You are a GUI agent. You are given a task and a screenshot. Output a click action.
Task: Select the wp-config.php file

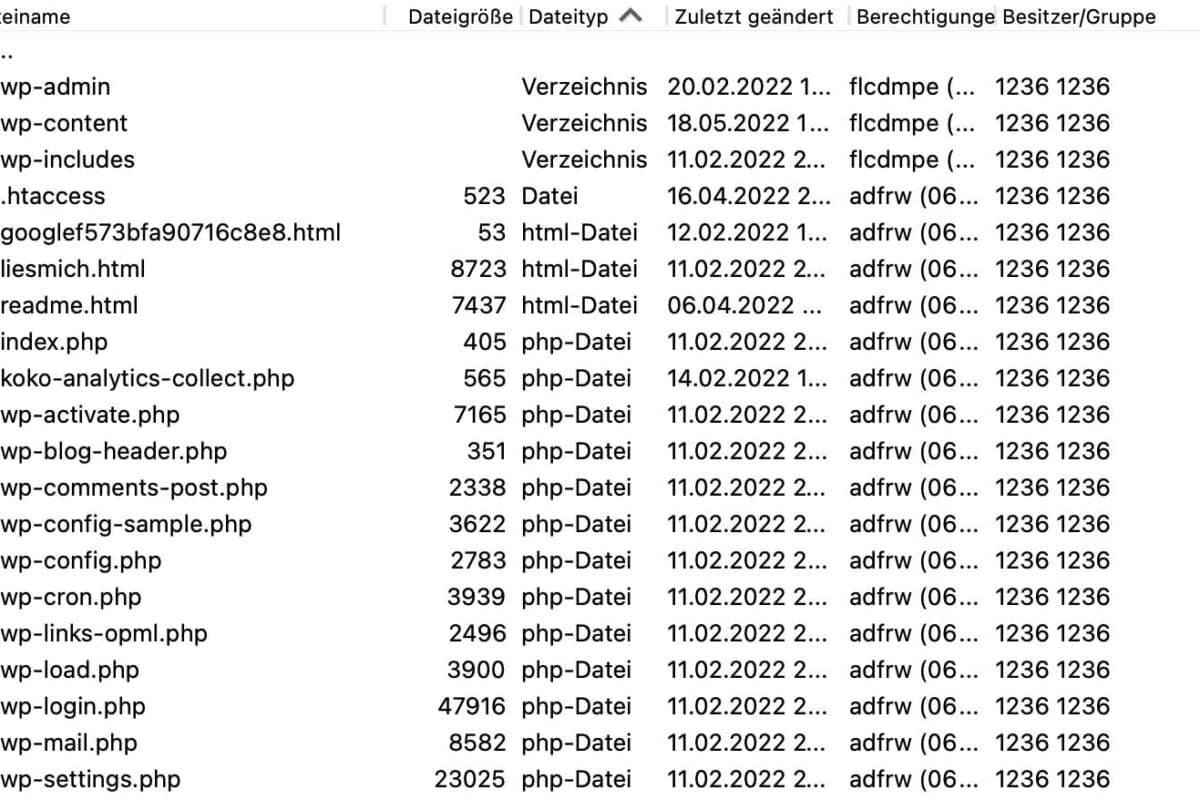pyautogui.click(x=81, y=561)
